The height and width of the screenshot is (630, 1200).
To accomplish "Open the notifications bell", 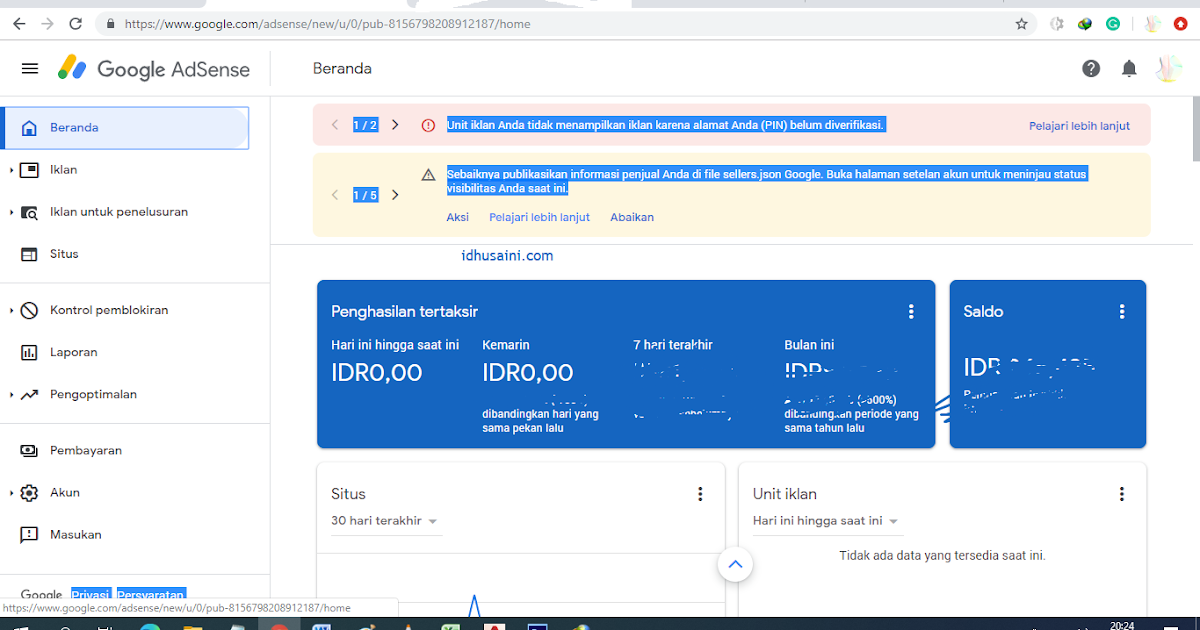I will pos(1129,68).
